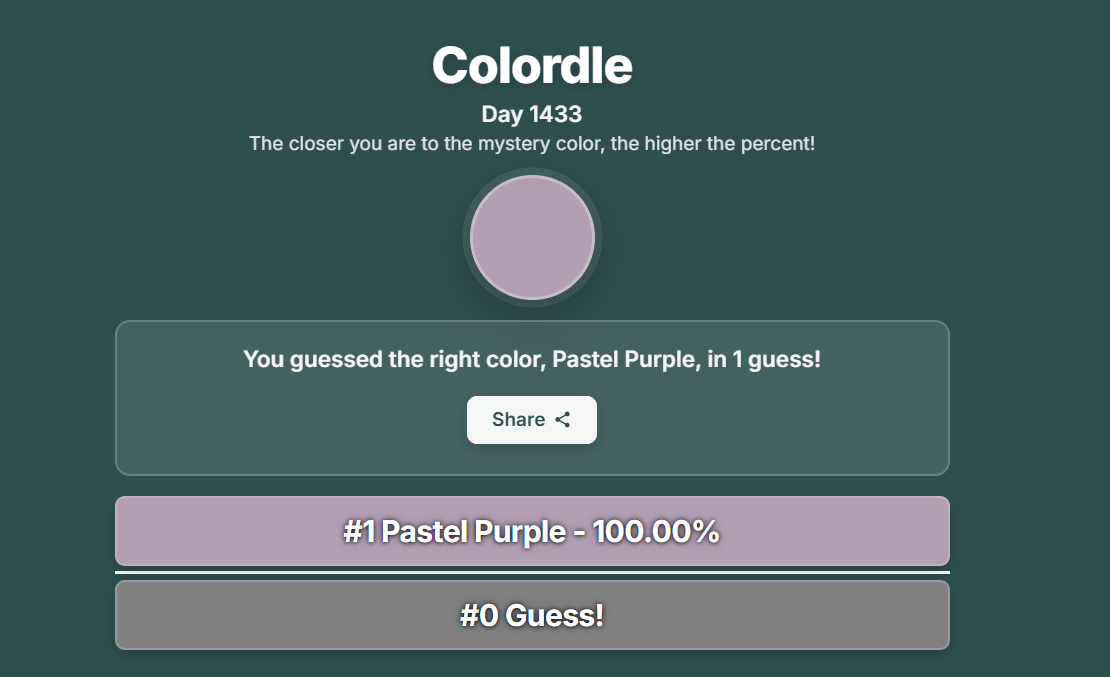Click "100.00%" in the Pastel Purple row
This screenshot has height=677, width=1110.
[656, 532]
